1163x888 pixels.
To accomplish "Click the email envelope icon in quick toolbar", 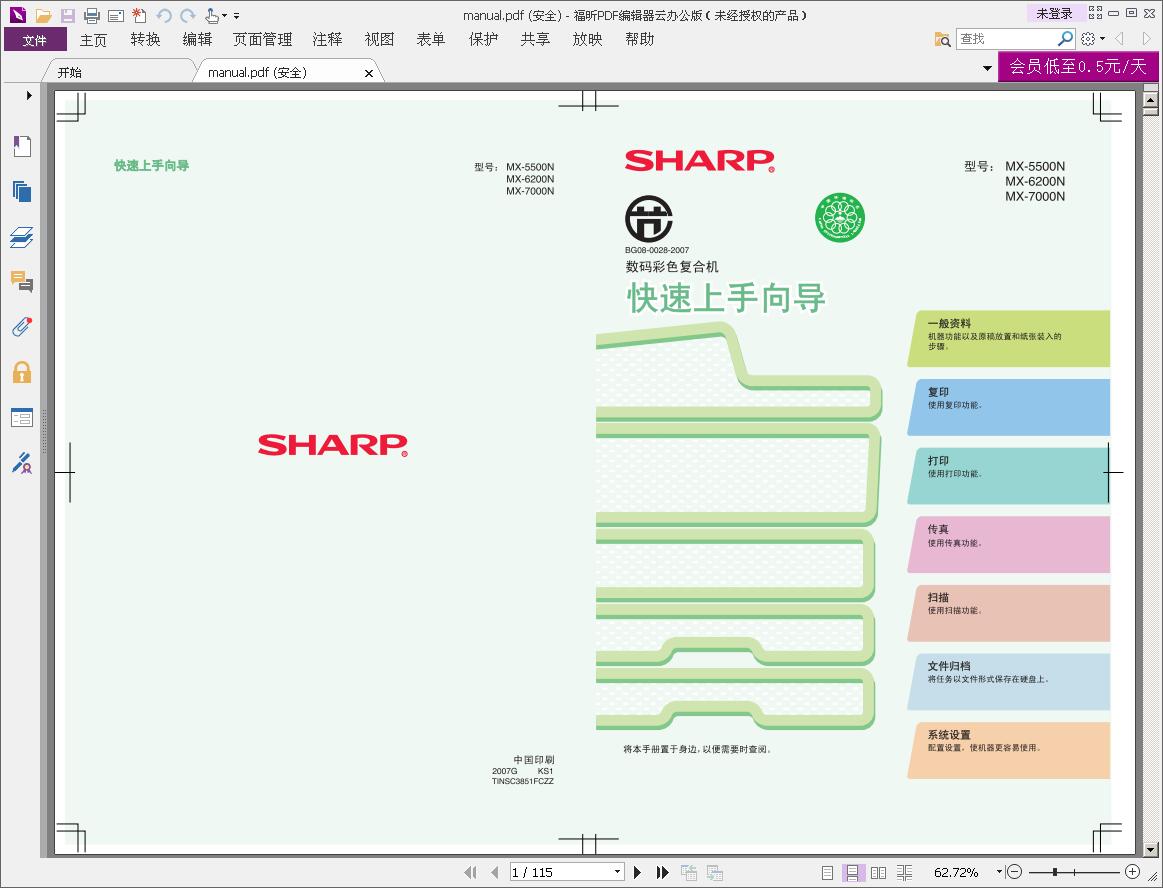I will click(115, 15).
